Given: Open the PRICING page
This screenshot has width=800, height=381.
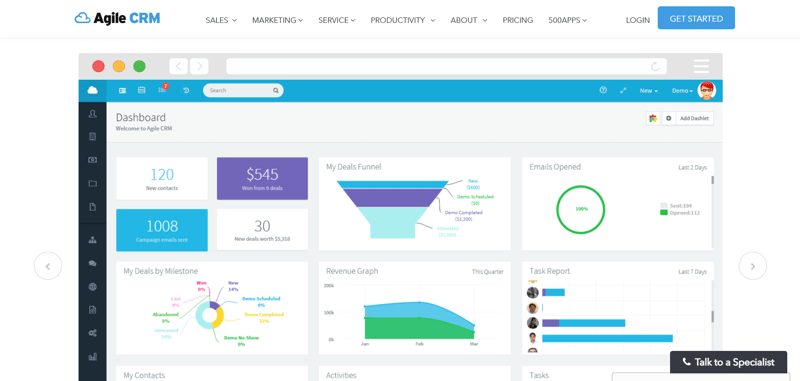Looking at the screenshot, I should point(517,20).
